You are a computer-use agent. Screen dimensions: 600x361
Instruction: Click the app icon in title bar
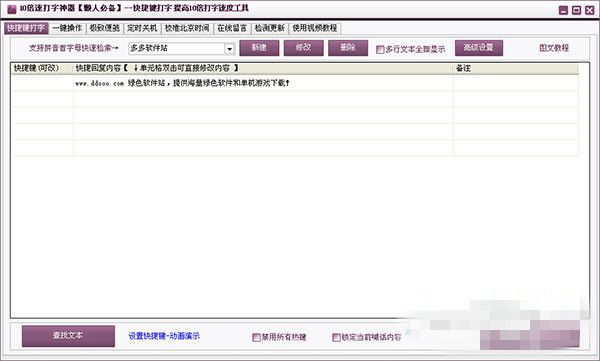pyautogui.click(x=11, y=8)
